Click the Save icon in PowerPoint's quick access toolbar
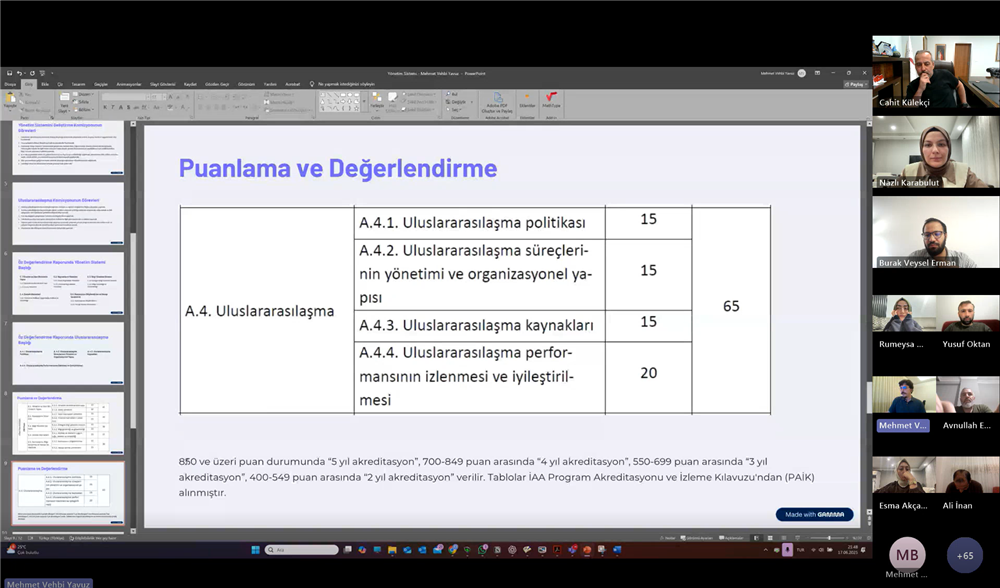The width and height of the screenshot is (1000, 588). click(9, 73)
